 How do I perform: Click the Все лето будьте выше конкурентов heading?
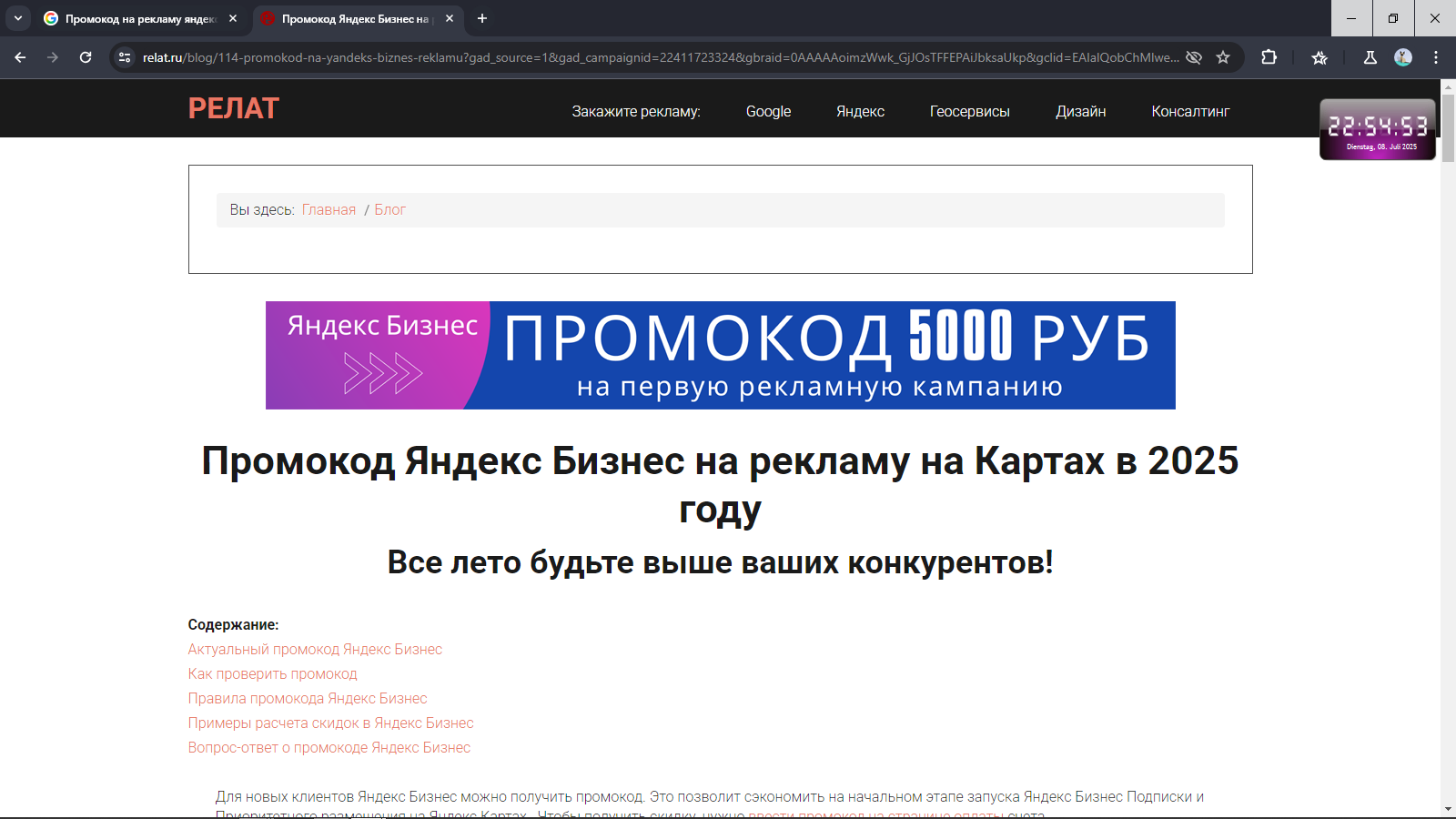tap(720, 562)
